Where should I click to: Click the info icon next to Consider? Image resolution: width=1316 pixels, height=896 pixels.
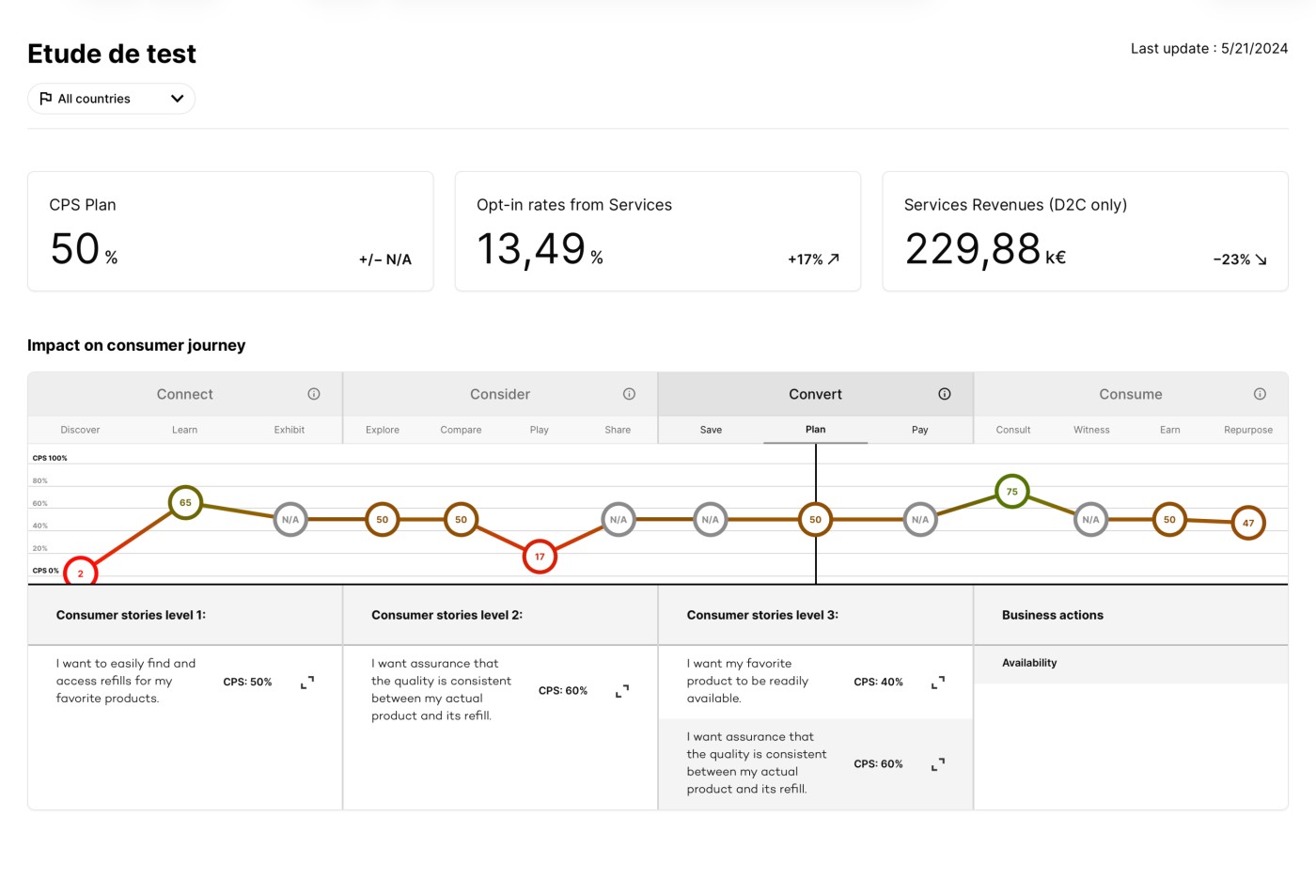pyautogui.click(x=629, y=394)
